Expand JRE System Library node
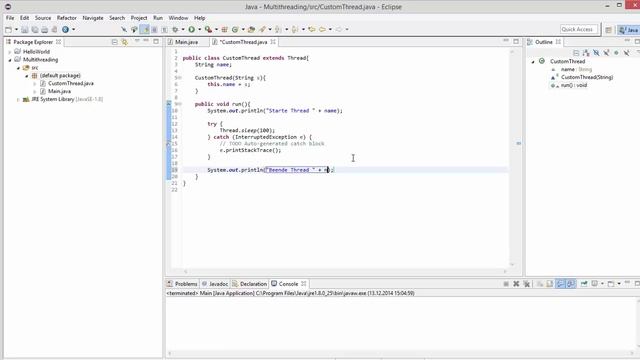Image resolution: width=640 pixels, height=360 pixels. point(18,100)
